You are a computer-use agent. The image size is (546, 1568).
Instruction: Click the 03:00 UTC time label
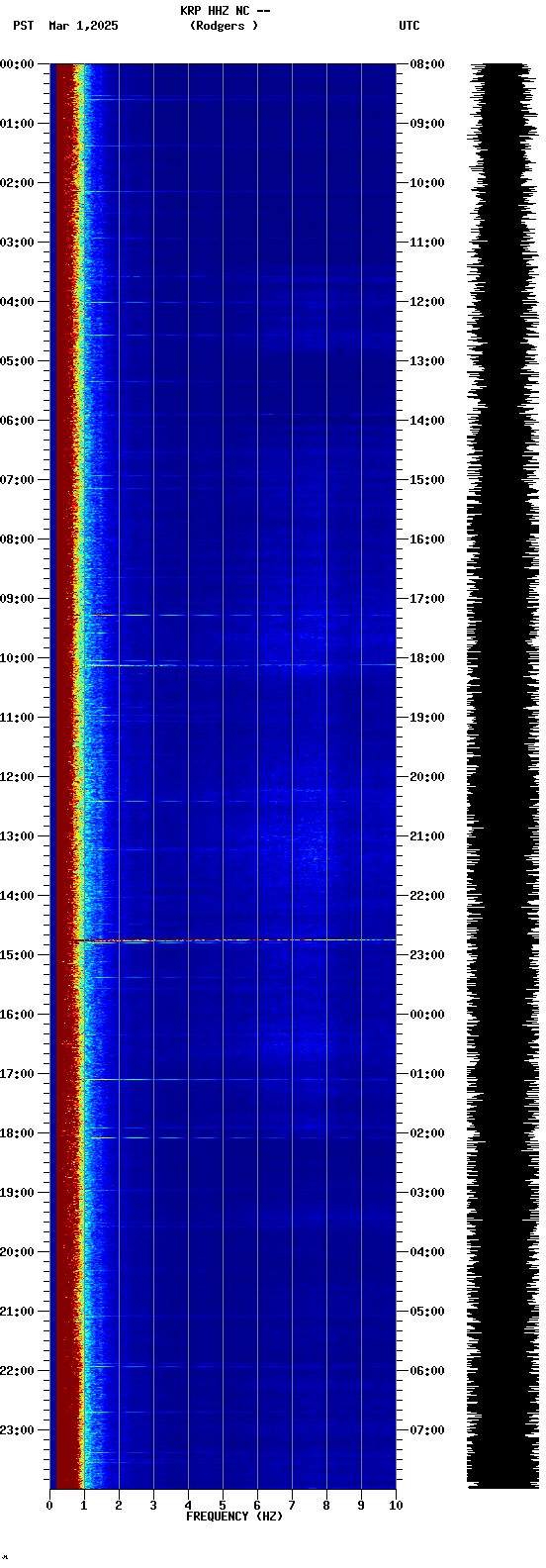tap(427, 1193)
